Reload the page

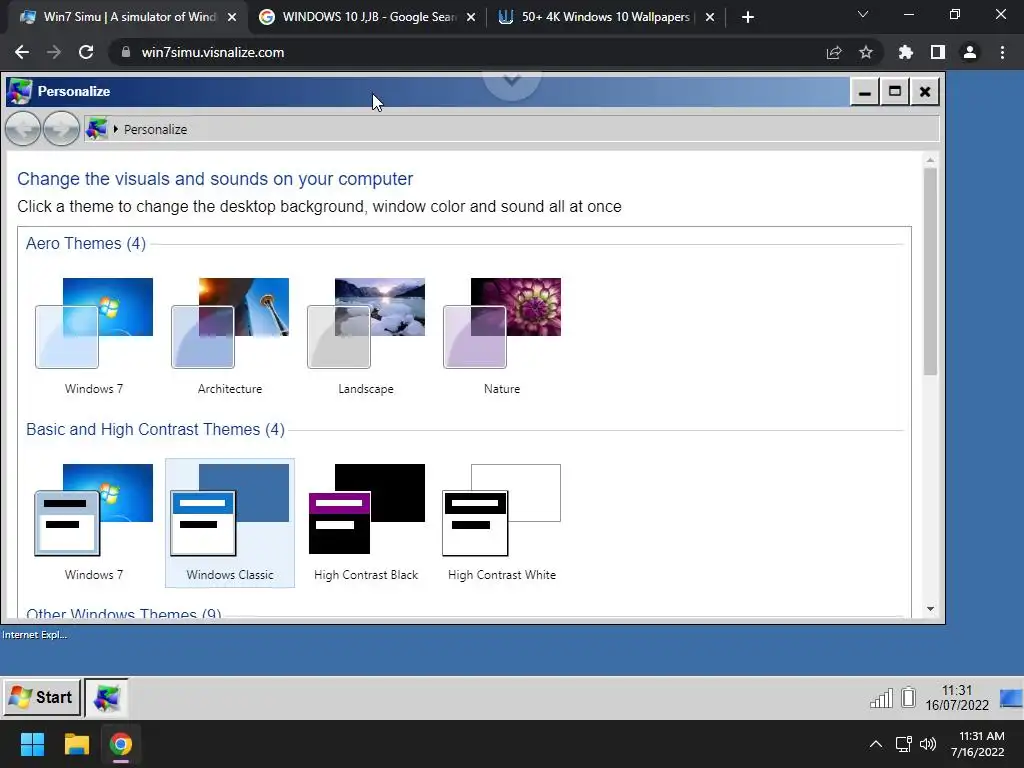click(x=86, y=52)
